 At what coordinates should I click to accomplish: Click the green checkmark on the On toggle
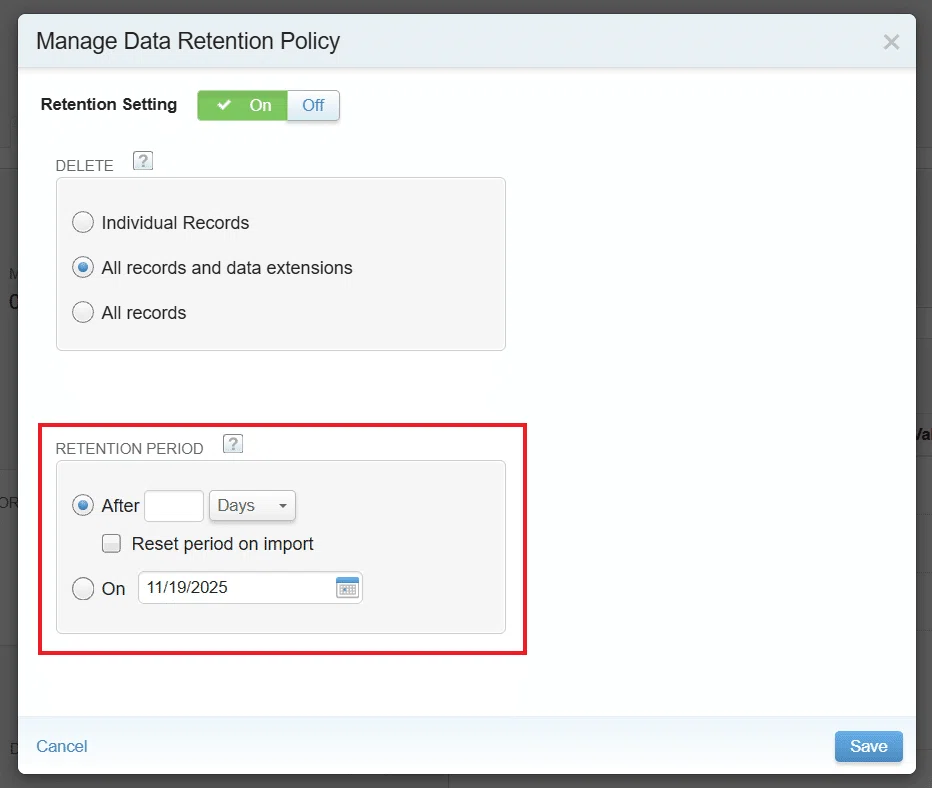click(224, 105)
